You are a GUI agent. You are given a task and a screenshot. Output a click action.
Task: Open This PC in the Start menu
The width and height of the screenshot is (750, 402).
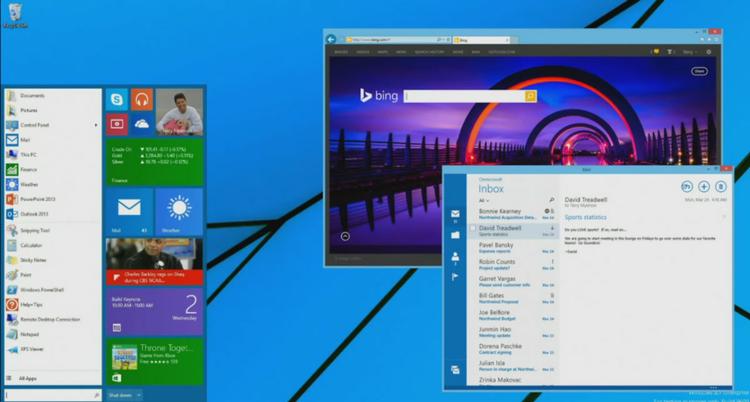pyautogui.click(x=53, y=155)
